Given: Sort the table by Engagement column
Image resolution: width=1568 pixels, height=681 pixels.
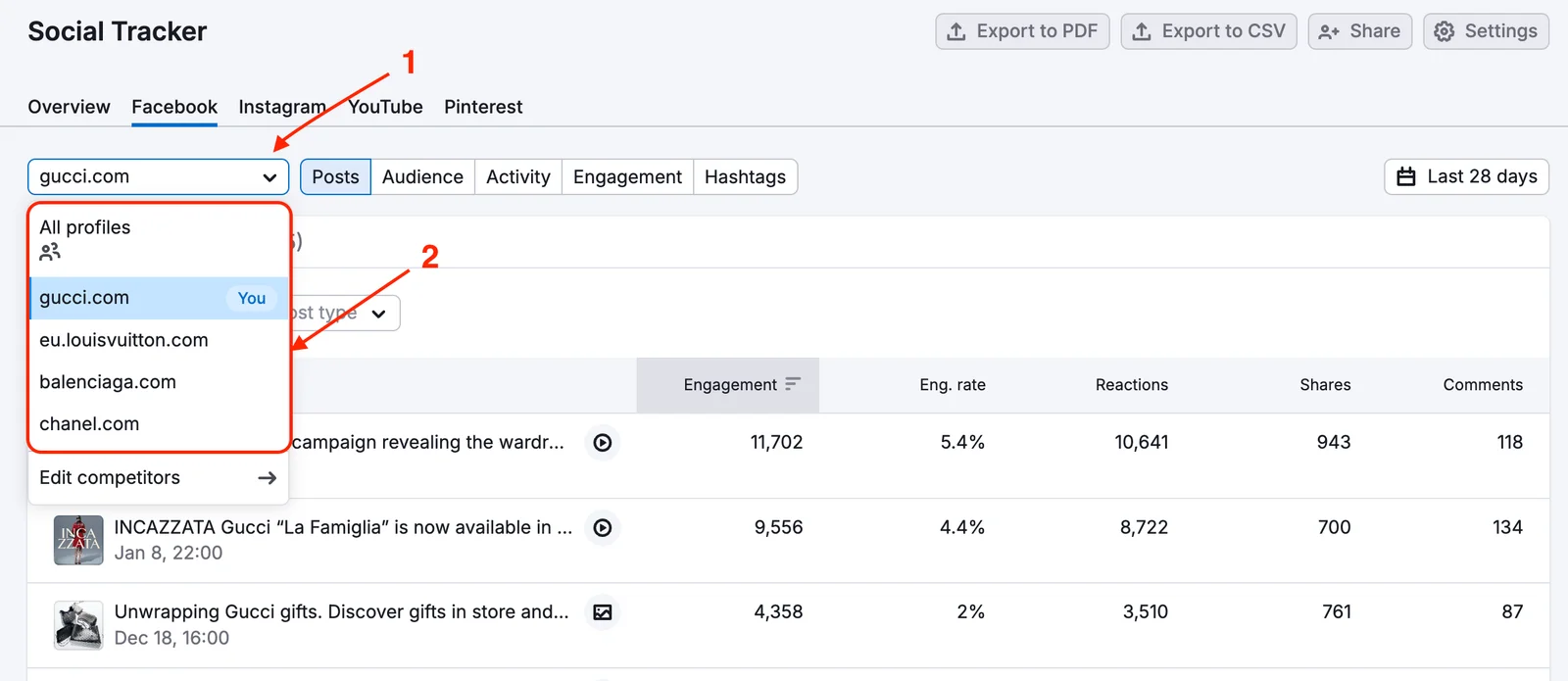Looking at the screenshot, I should click(728, 385).
